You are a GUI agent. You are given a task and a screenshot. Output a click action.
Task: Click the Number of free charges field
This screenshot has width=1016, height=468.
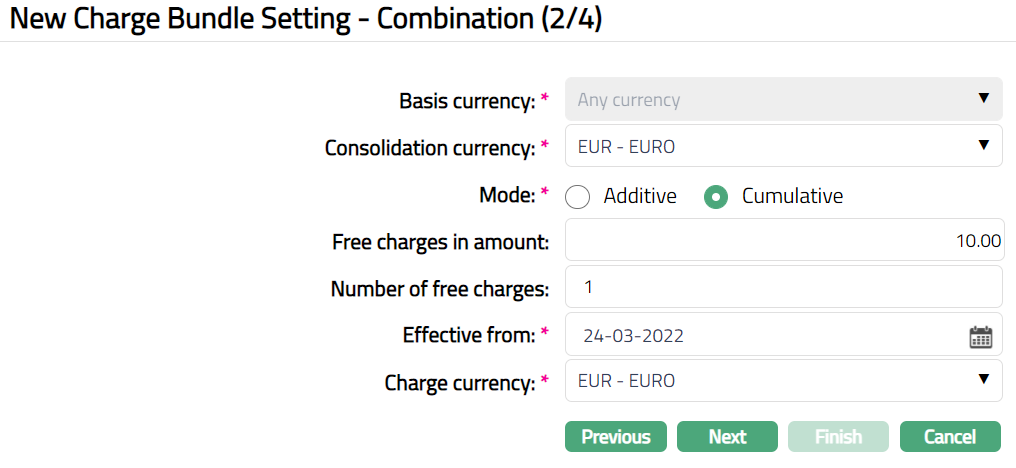pos(783,288)
